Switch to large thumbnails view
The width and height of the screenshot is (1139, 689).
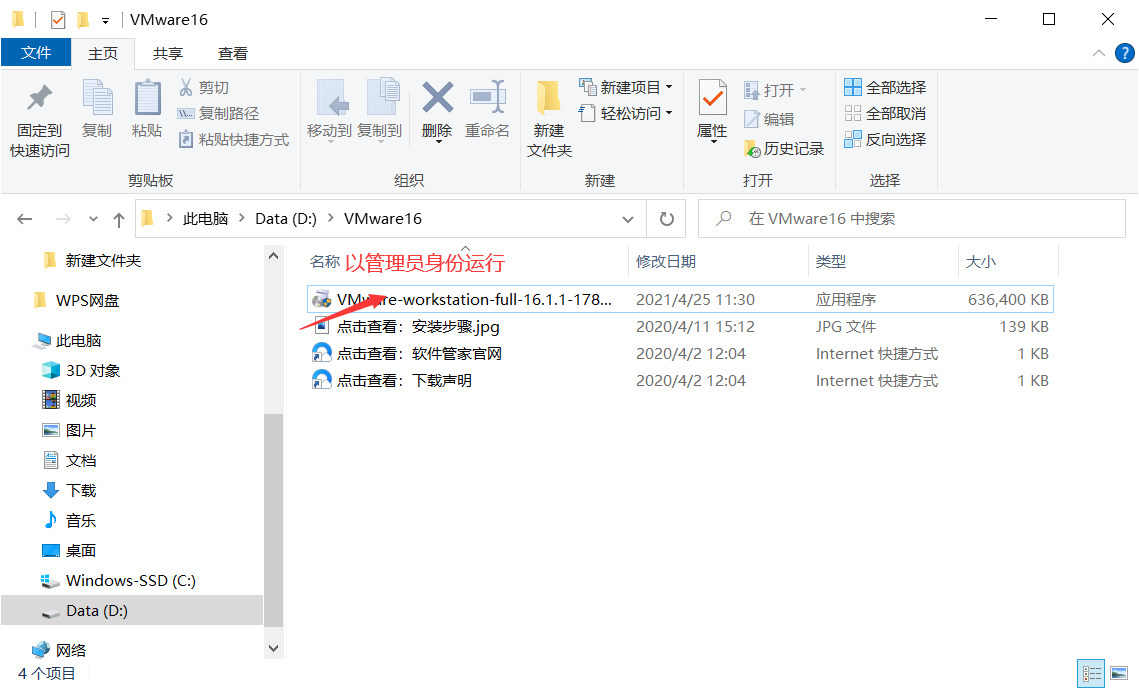1119,674
